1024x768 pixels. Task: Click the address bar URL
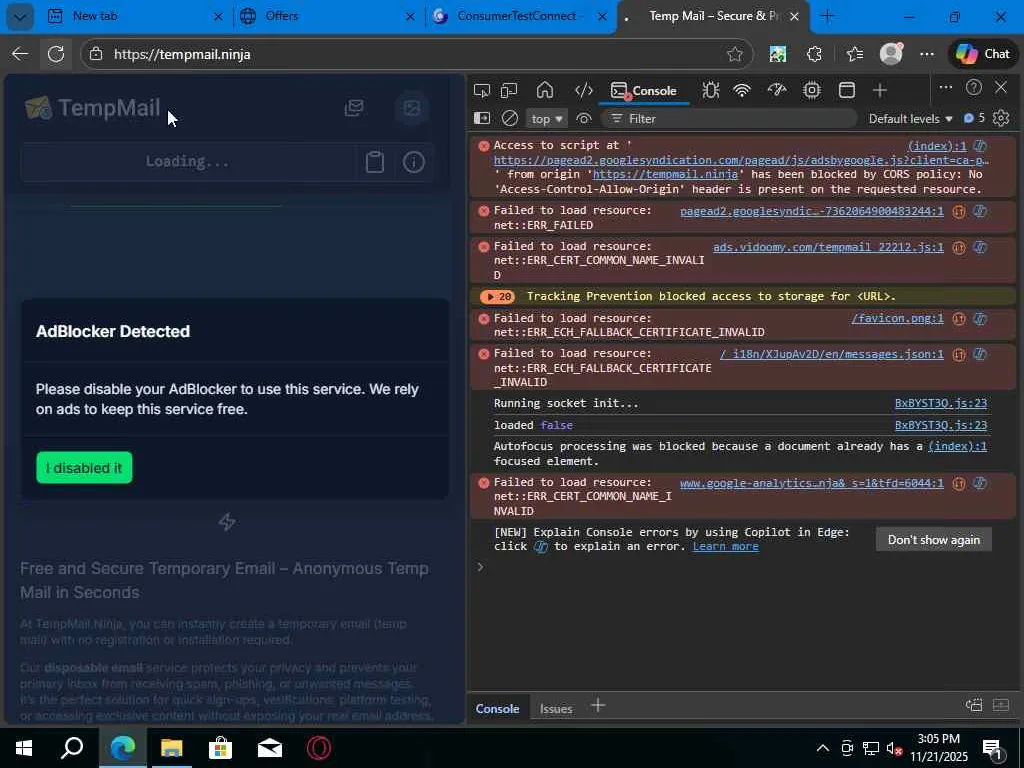182,54
